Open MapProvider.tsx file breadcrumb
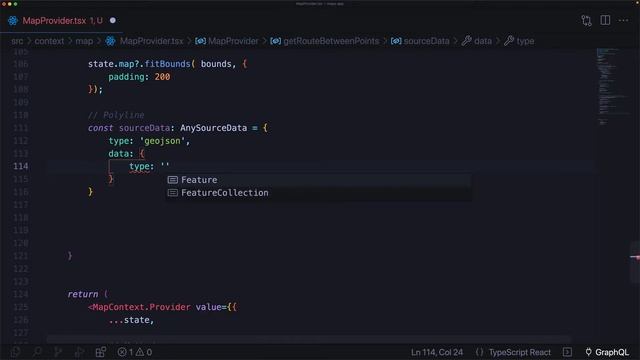Image resolution: width=640 pixels, height=360 pixels. pyautogui.click(x=151, y=41)
